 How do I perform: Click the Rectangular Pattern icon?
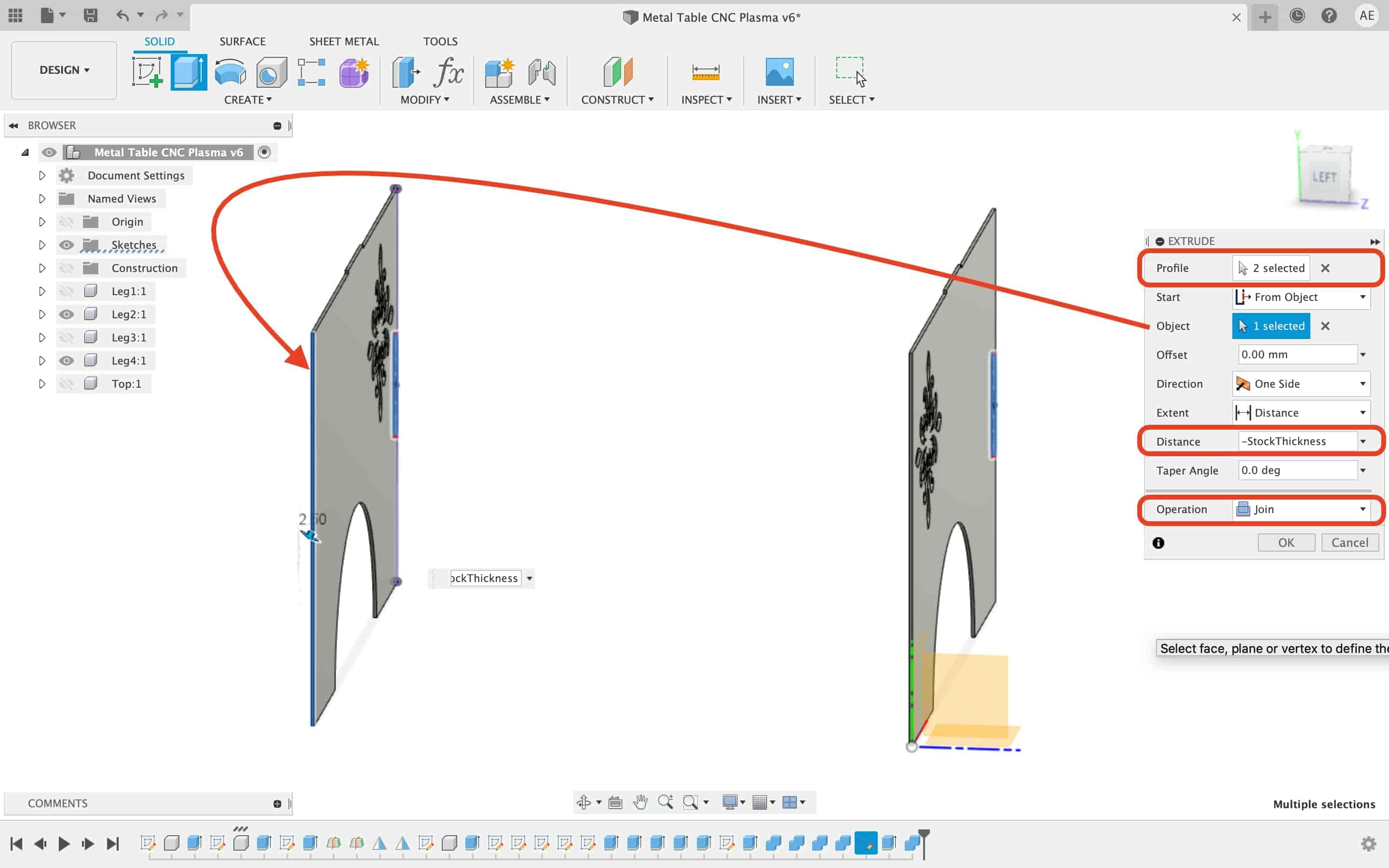click(312, 72)
